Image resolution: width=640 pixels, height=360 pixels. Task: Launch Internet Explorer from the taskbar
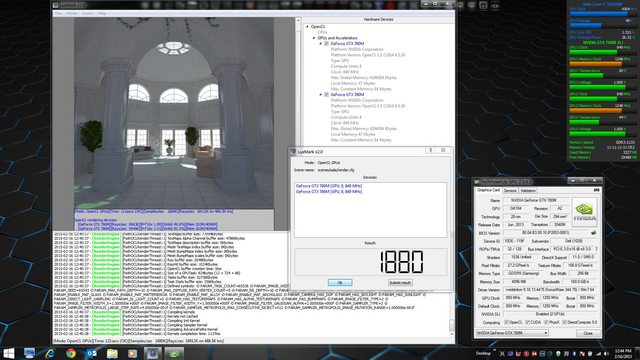click(50, 353)
